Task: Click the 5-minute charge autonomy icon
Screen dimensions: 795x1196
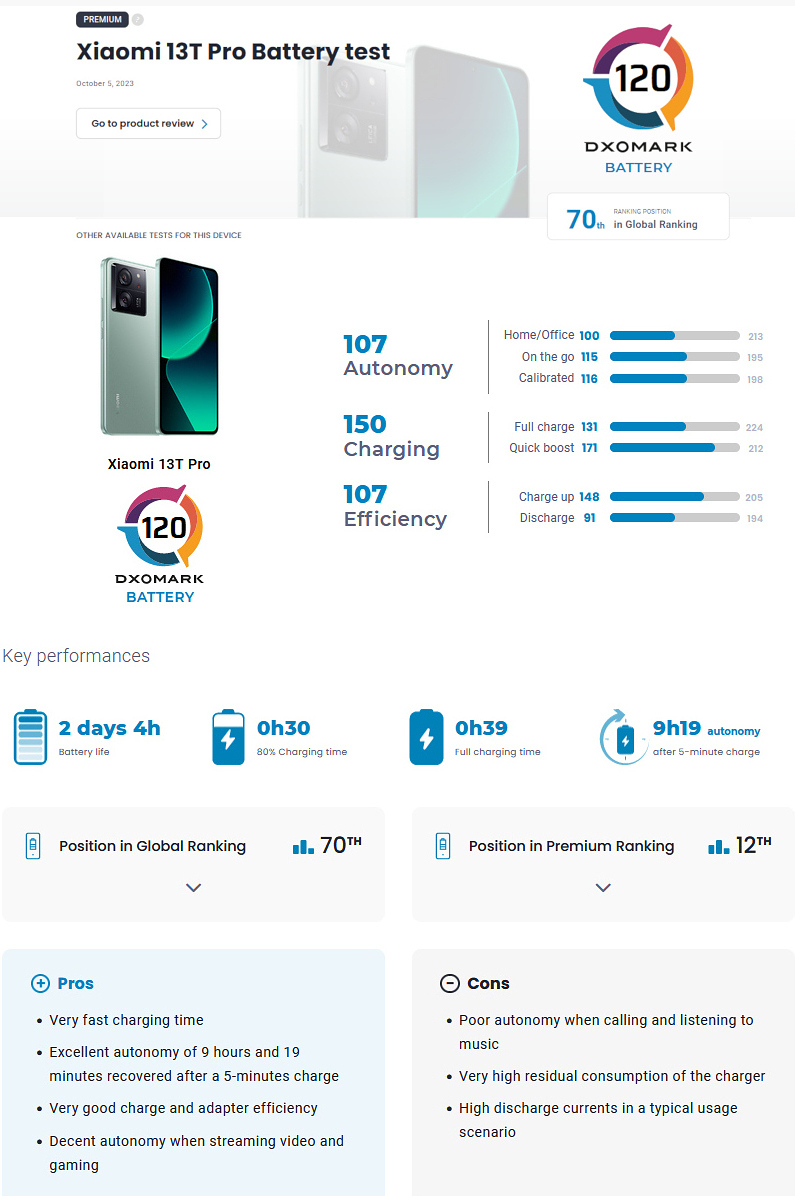Action: pos(623,738)
